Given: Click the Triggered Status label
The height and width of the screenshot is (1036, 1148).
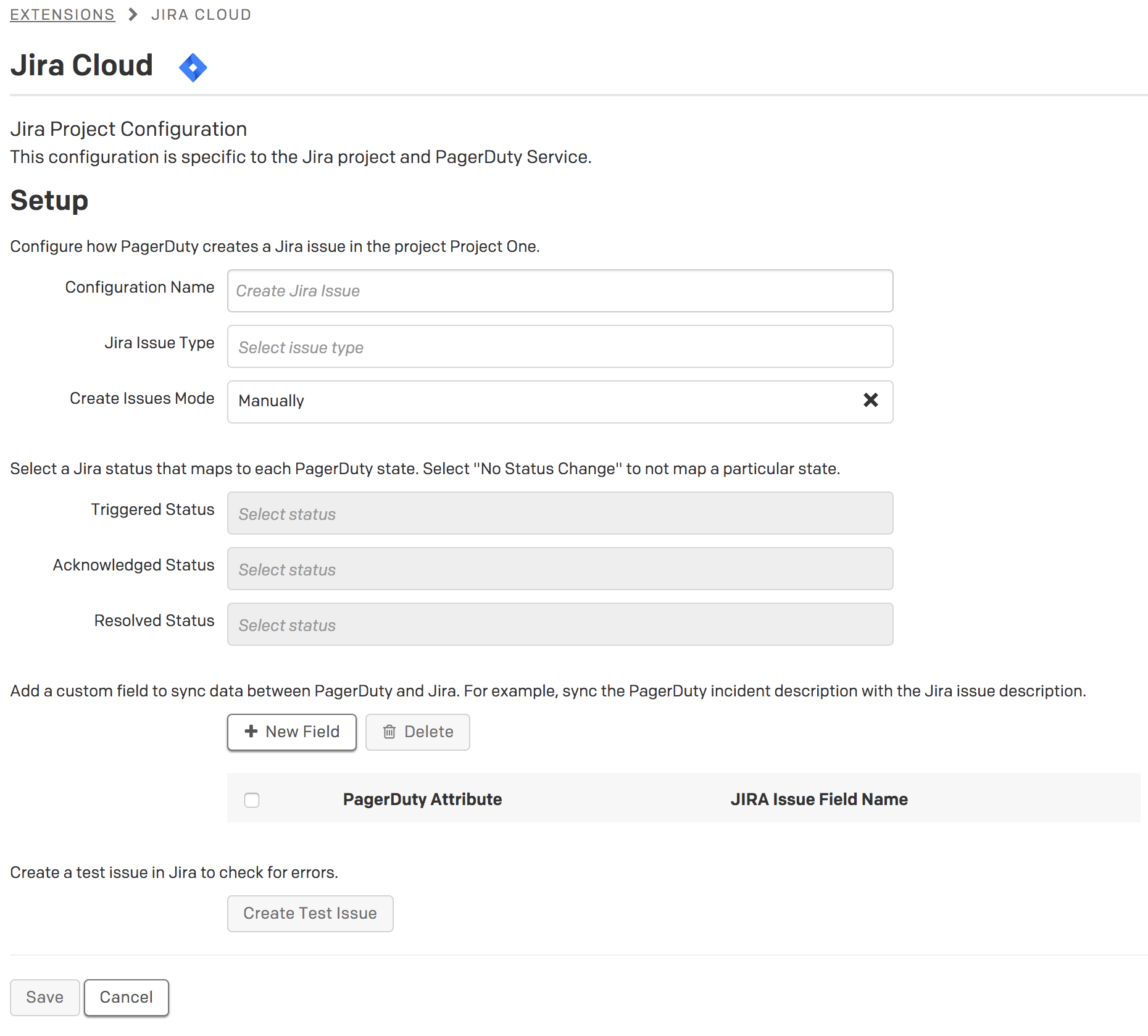Looking at the screenshot, I should pos(153,509).
